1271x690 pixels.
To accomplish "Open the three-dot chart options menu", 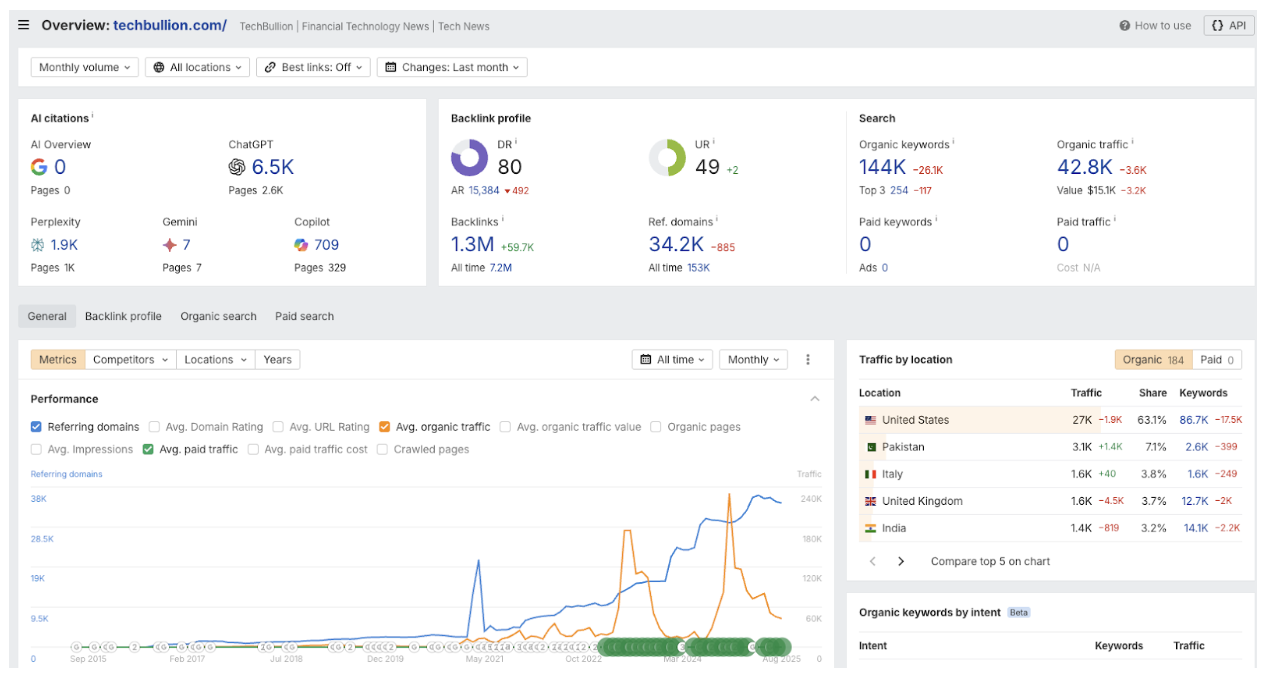I will (x=808, y=360).
